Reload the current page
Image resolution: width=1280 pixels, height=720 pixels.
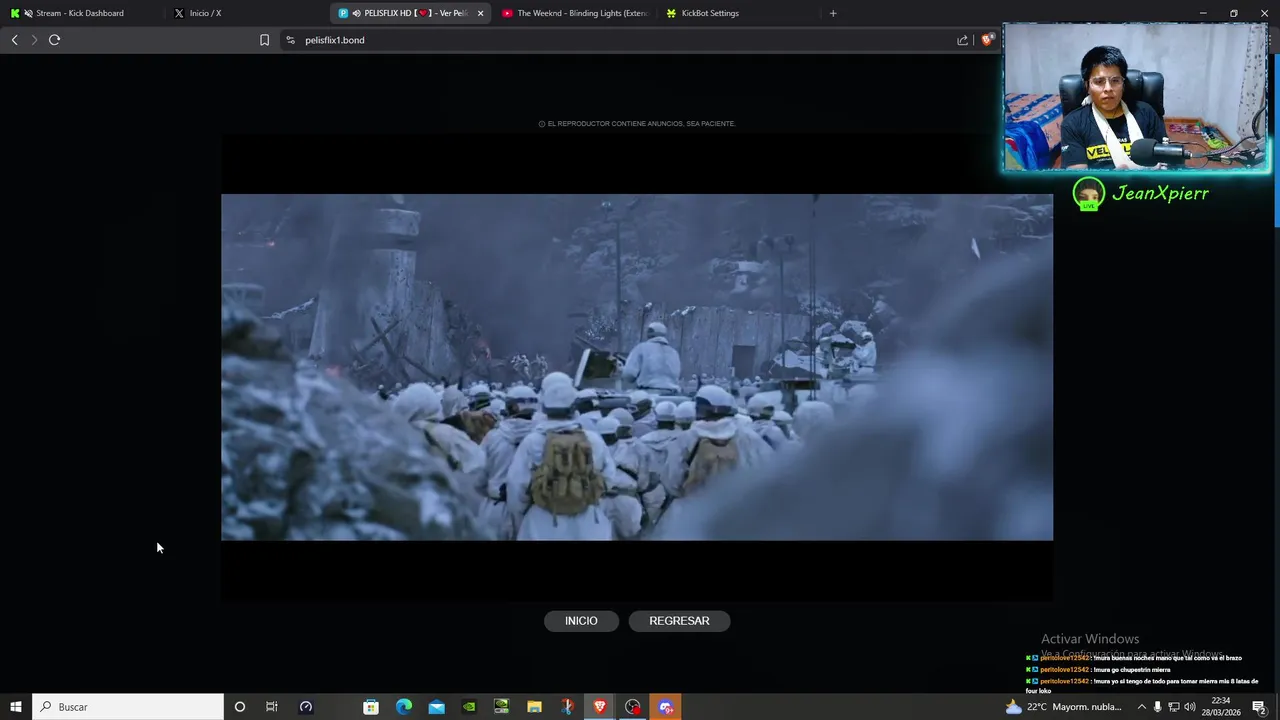pyautogui.click(x=54, y=40)
